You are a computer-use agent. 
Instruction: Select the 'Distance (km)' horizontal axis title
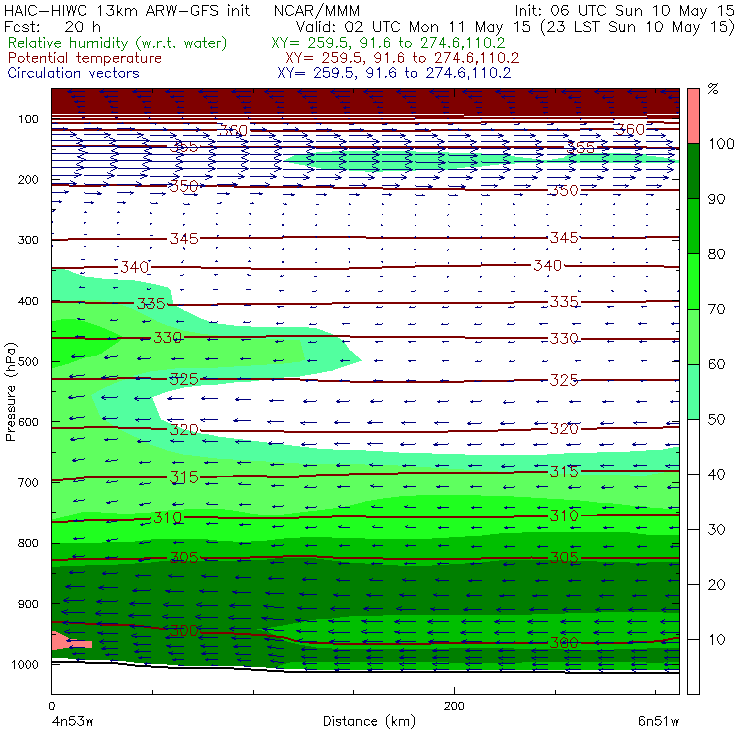(370, 722)
